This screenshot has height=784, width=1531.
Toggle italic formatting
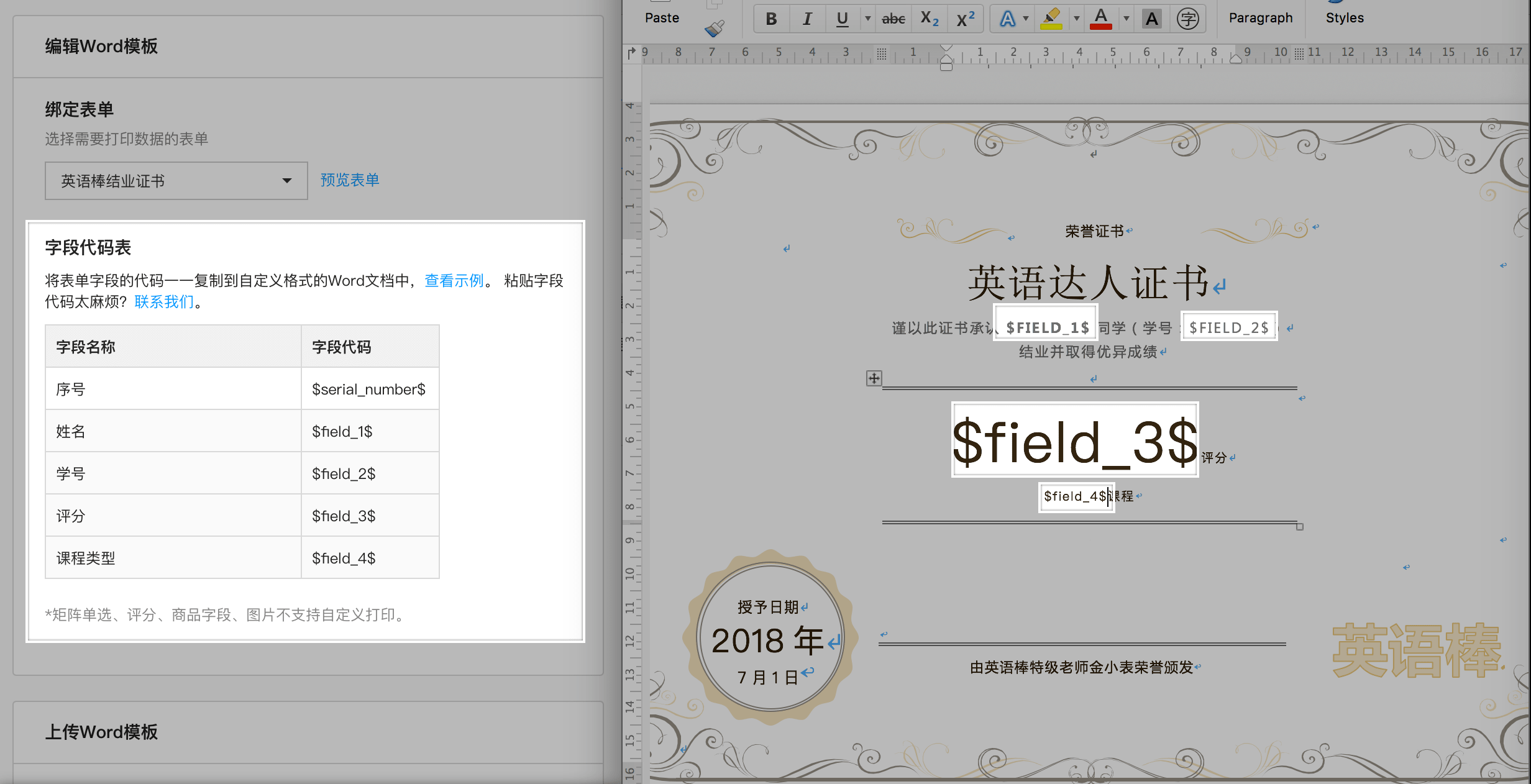point(807,19)
